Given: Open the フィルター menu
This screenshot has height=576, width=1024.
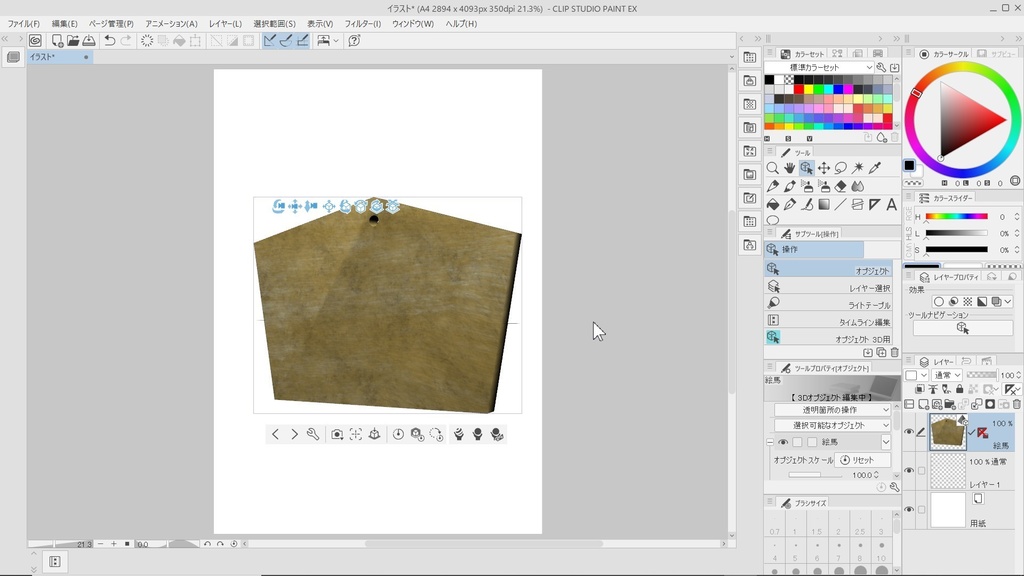Looking at the screenshot, I should coord(362,23).
